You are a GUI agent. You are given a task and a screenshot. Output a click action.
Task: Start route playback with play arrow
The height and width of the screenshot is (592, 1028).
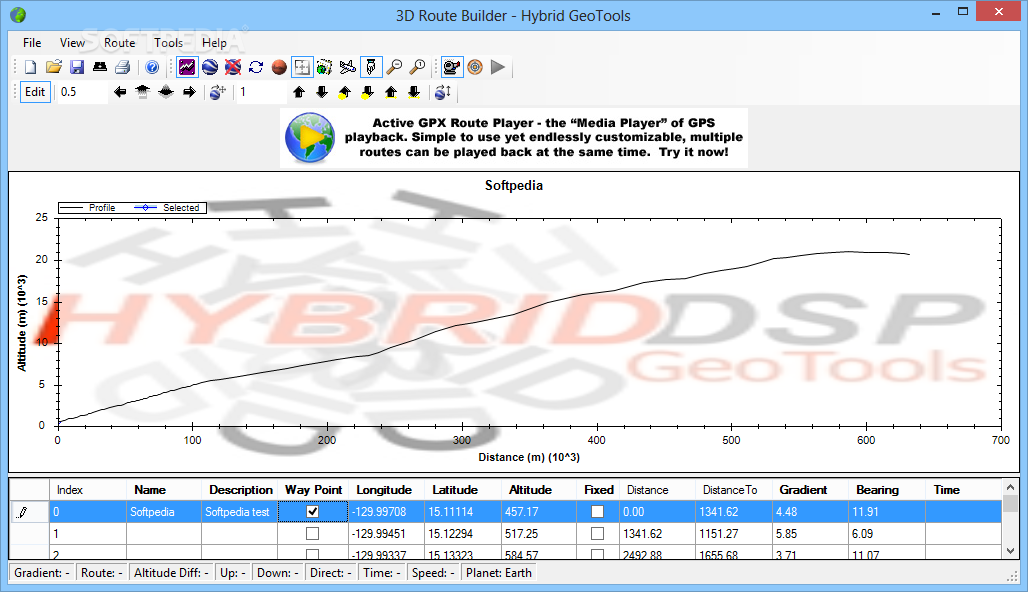click(498, 67)
